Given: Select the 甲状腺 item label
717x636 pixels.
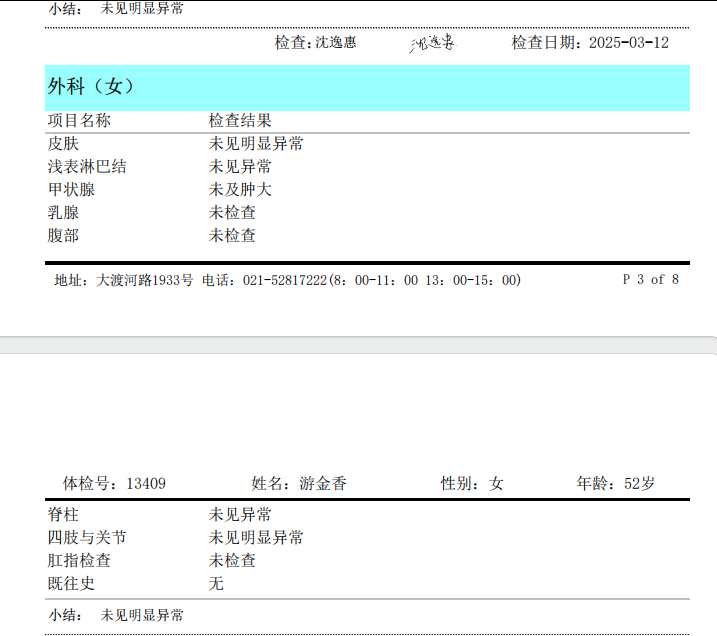Looking at the screenshot, I should 71,190.
